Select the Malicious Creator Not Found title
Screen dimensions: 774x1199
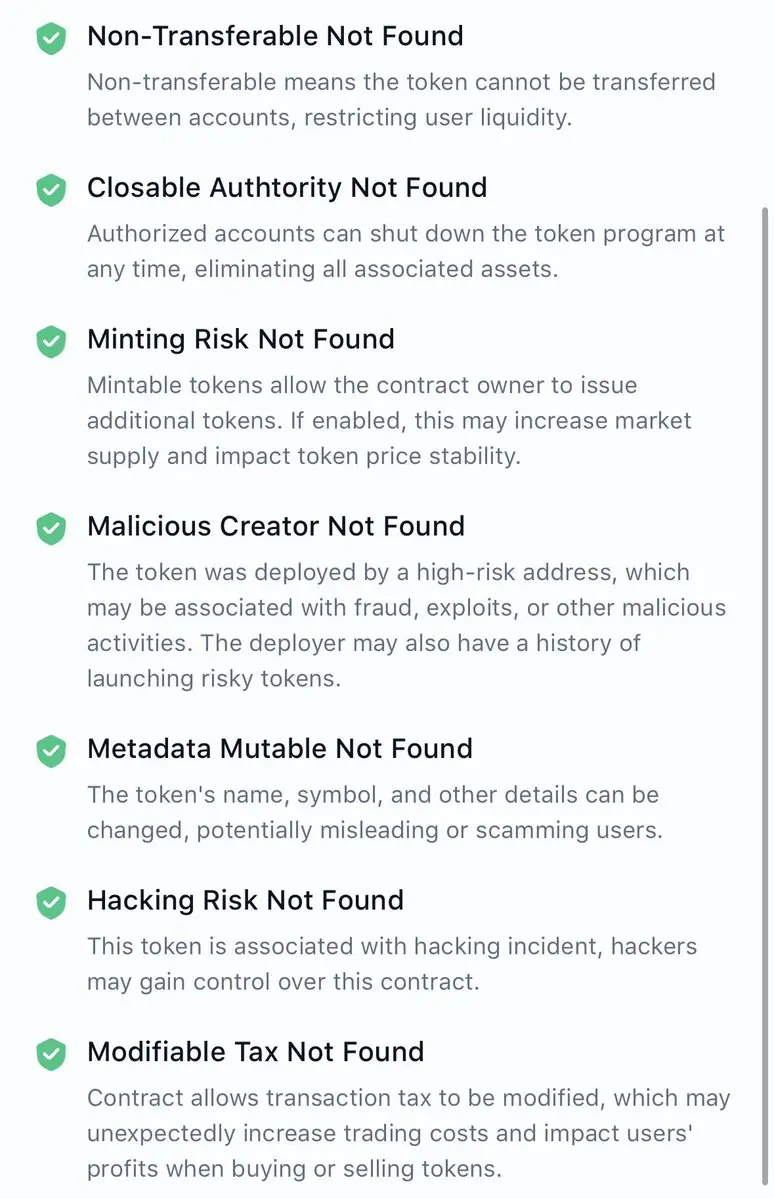pyautogui.click(x=276, y=526)
